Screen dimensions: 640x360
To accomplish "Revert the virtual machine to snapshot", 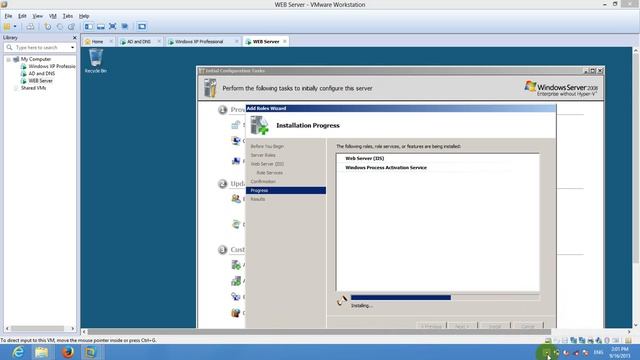I will [x=60, y=27].
